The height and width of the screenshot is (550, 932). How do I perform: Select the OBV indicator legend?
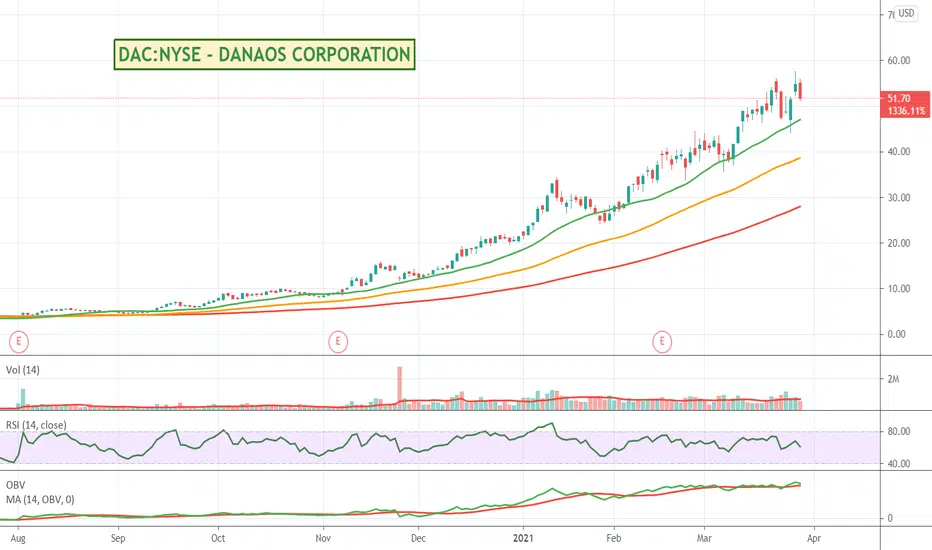coord(15,485)
